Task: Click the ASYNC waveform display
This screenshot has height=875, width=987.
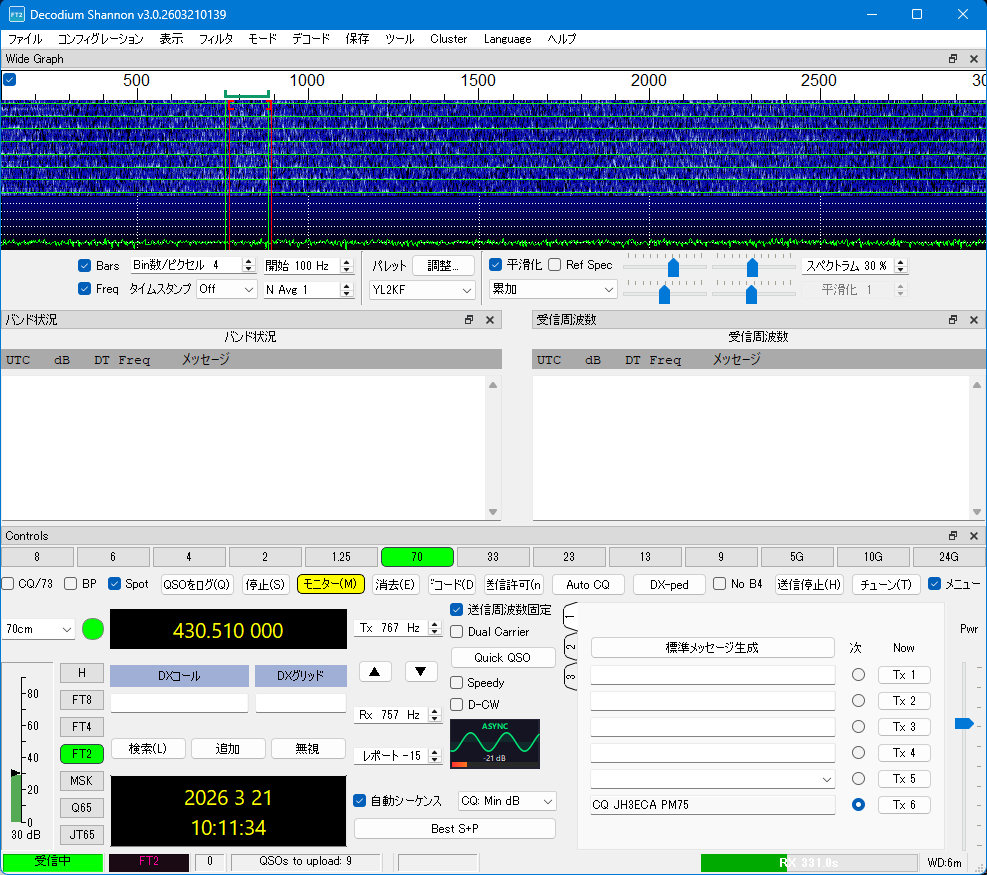Action: [x=495, y=744]
